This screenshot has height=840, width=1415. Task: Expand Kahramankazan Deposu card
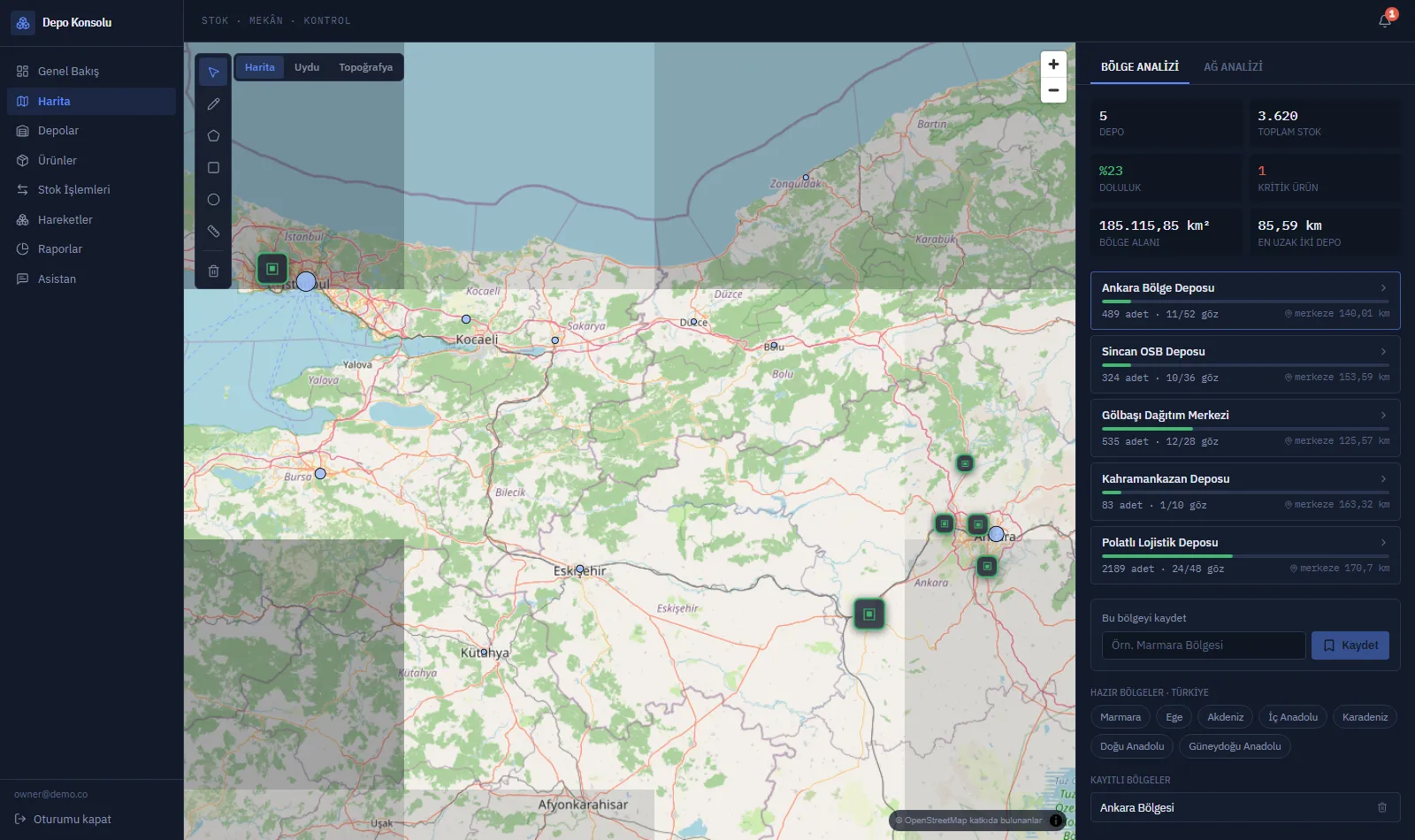[1245, 492]
